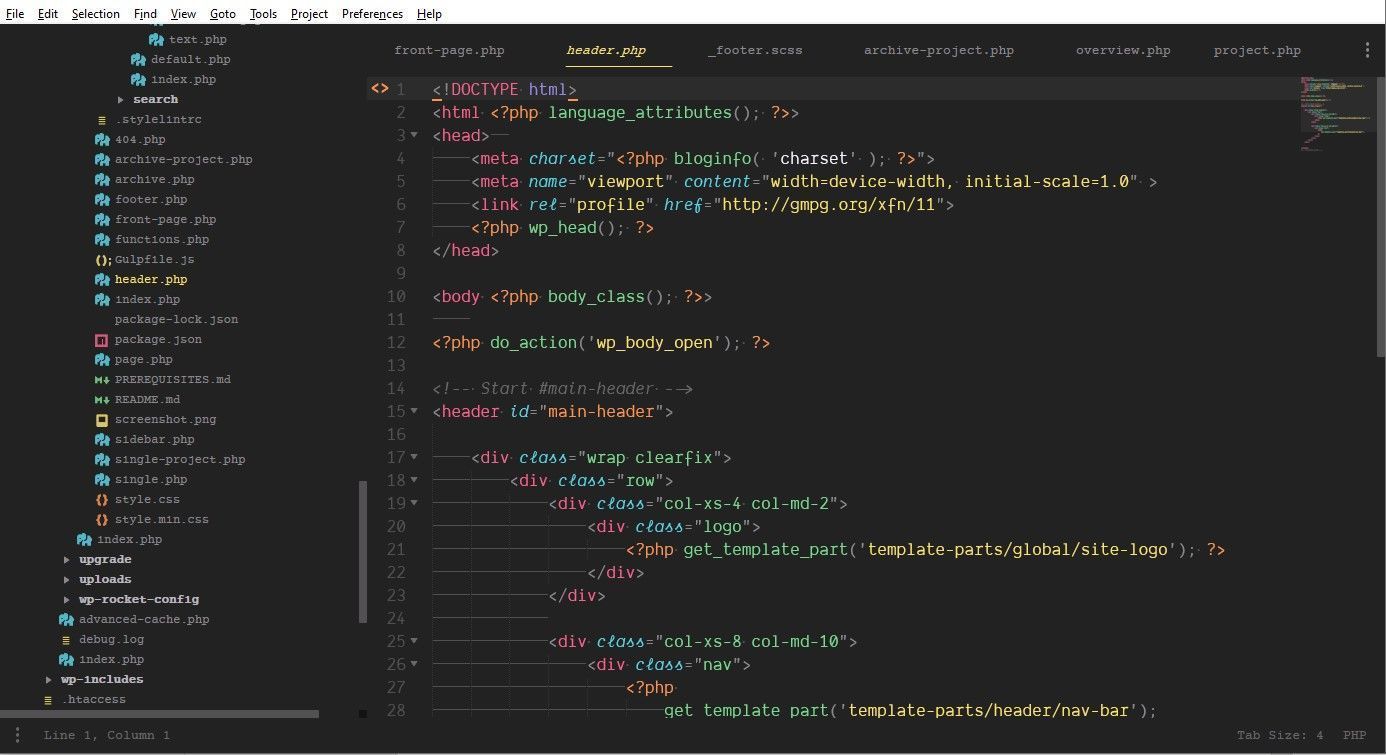
Task: Click line number 12 in the gutter
Action: (x=395, y=342)
